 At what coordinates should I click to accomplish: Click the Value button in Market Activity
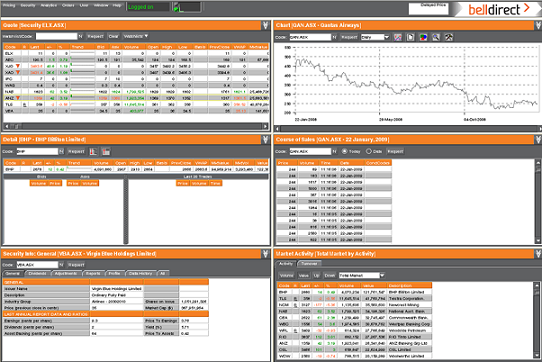[x=303, y=276]
